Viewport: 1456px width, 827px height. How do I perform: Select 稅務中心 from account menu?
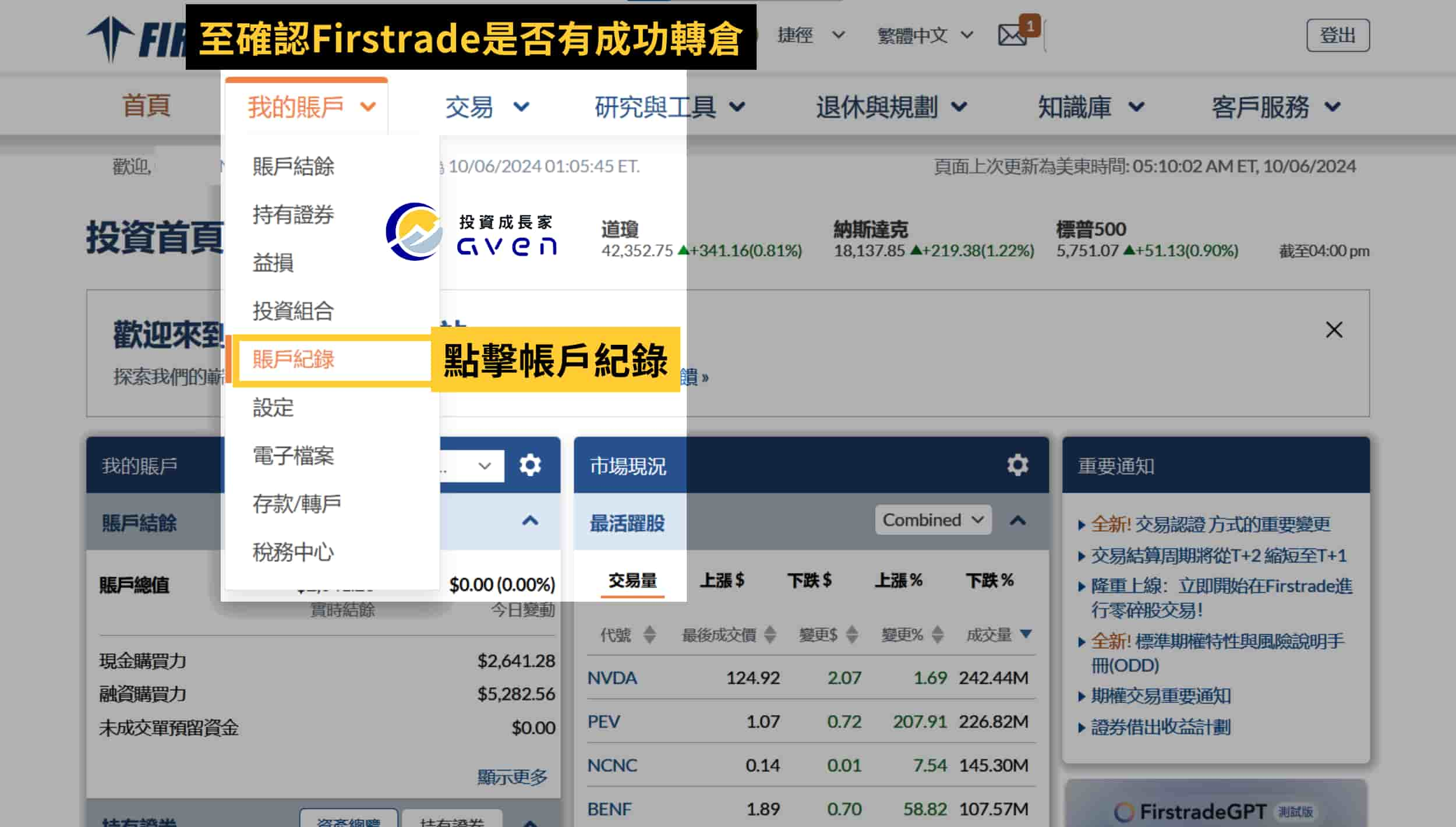[294, 552]
